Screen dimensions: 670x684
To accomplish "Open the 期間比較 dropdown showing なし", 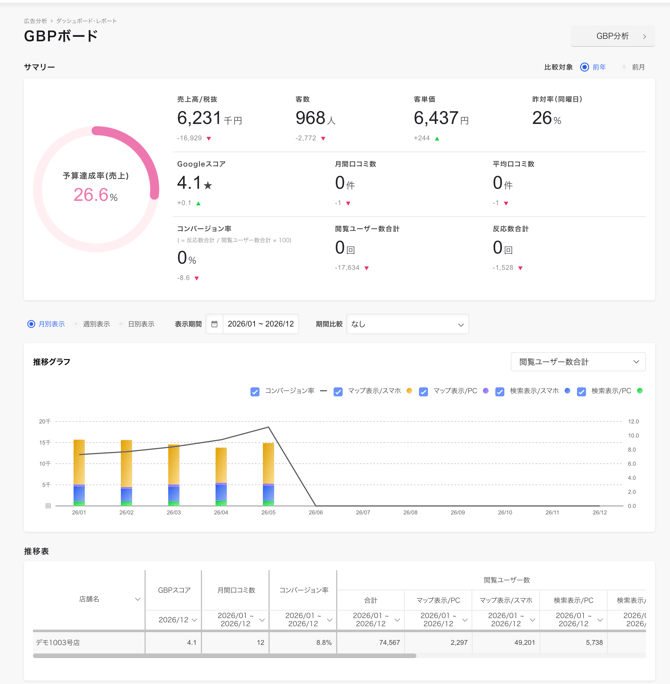I will pos(407,324).
